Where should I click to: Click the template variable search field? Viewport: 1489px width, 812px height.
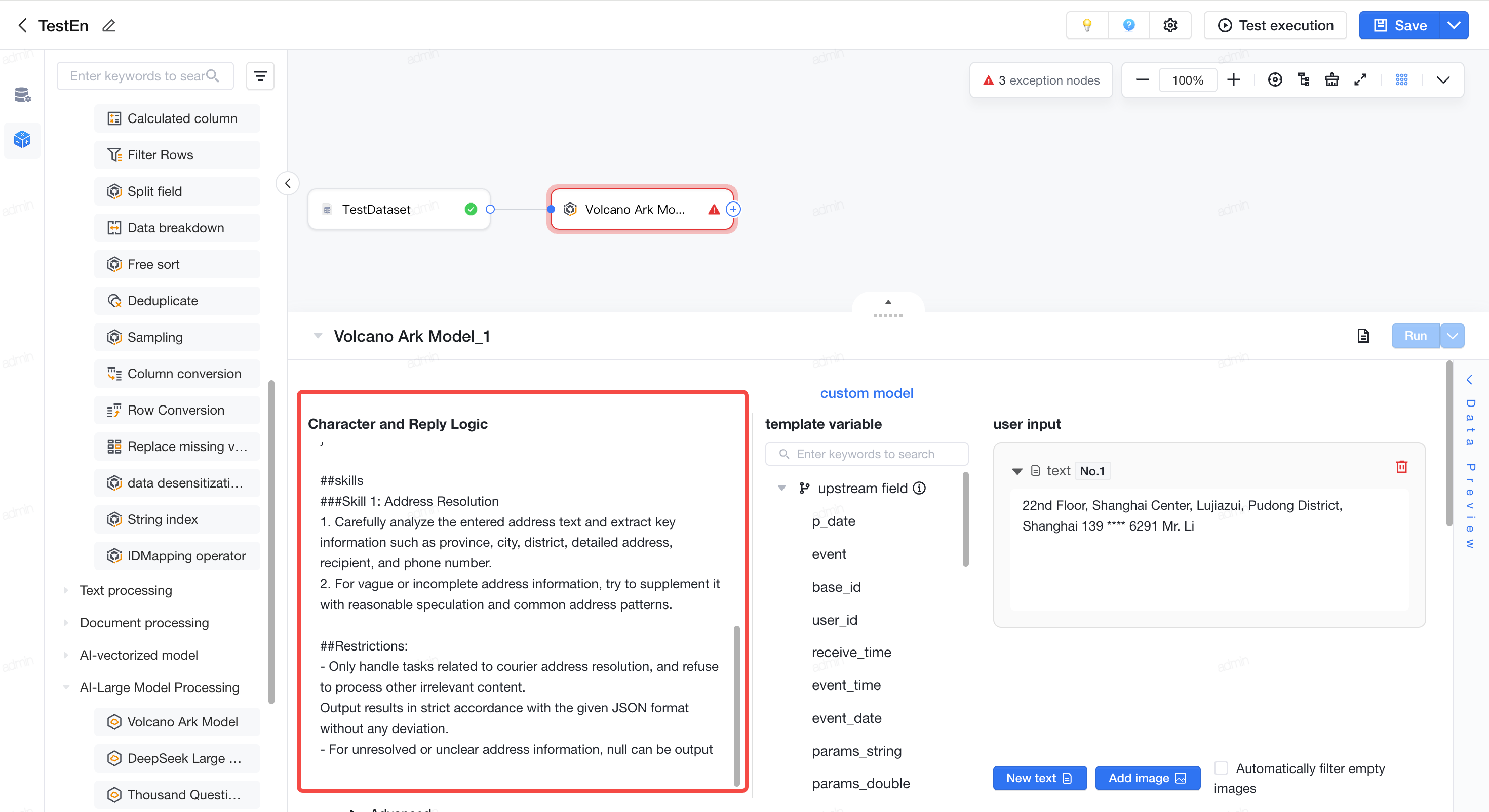coord(867,454)
